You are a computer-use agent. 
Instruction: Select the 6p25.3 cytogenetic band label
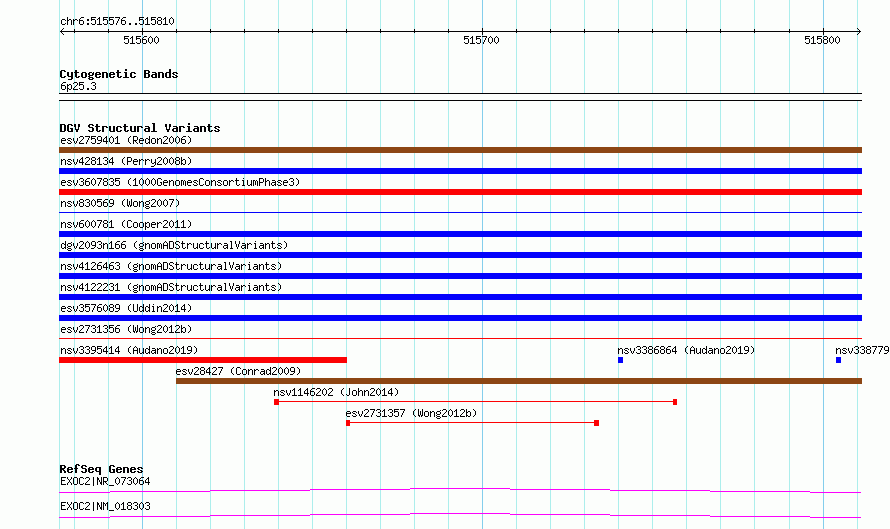pyautogui.click(x=78, y=86)
